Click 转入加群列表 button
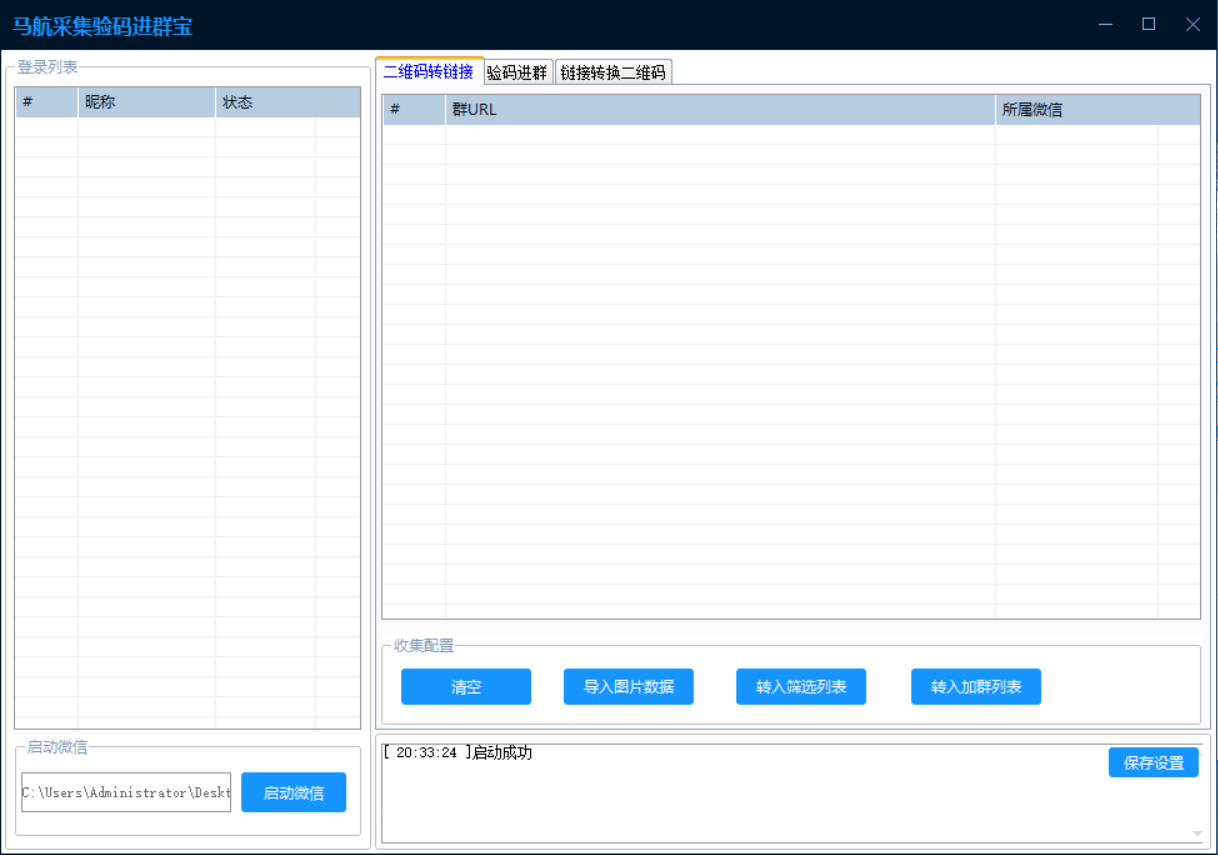 pos(976,687)
